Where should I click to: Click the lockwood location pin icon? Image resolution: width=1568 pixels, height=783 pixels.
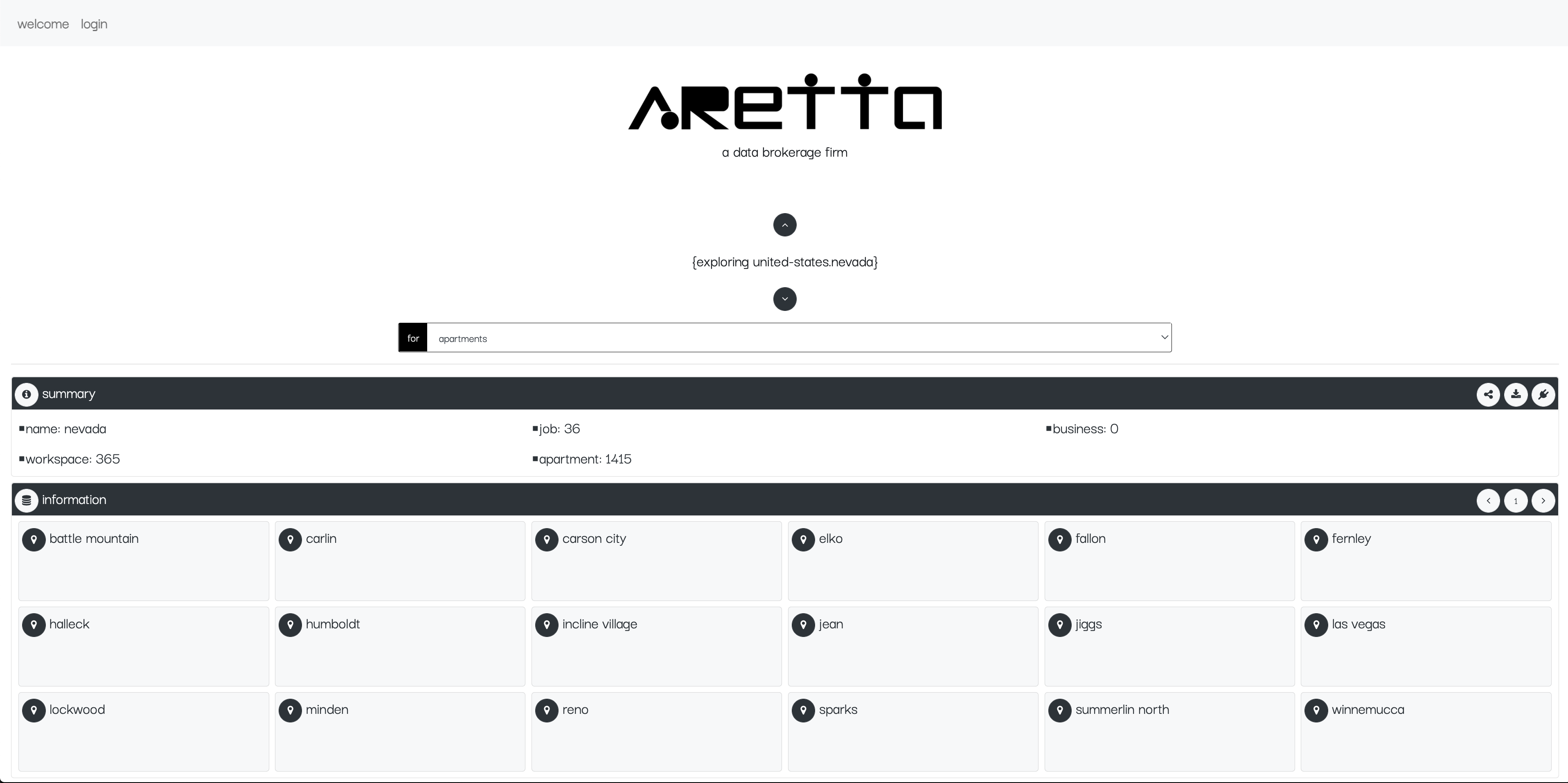(x=34, y=711)
